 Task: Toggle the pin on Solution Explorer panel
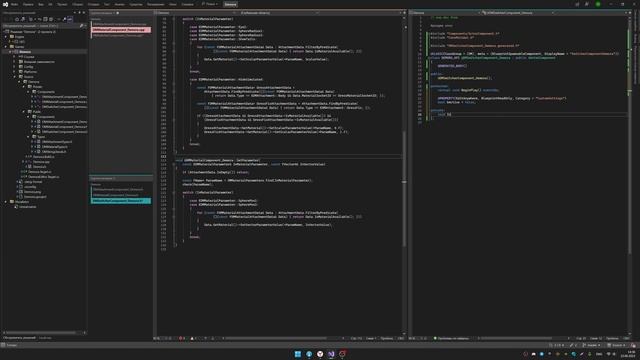(80, 13)
